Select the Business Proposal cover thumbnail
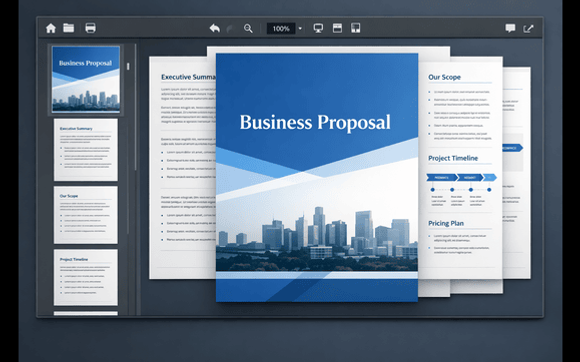580x362 pixels. click(86, 79)
